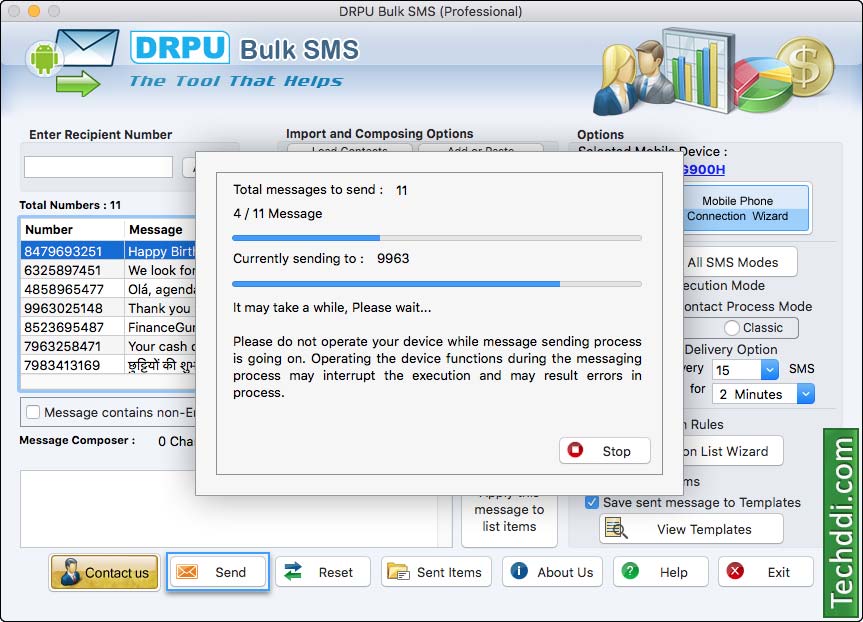Click the envelope icon on Send button

click(187, 572)
